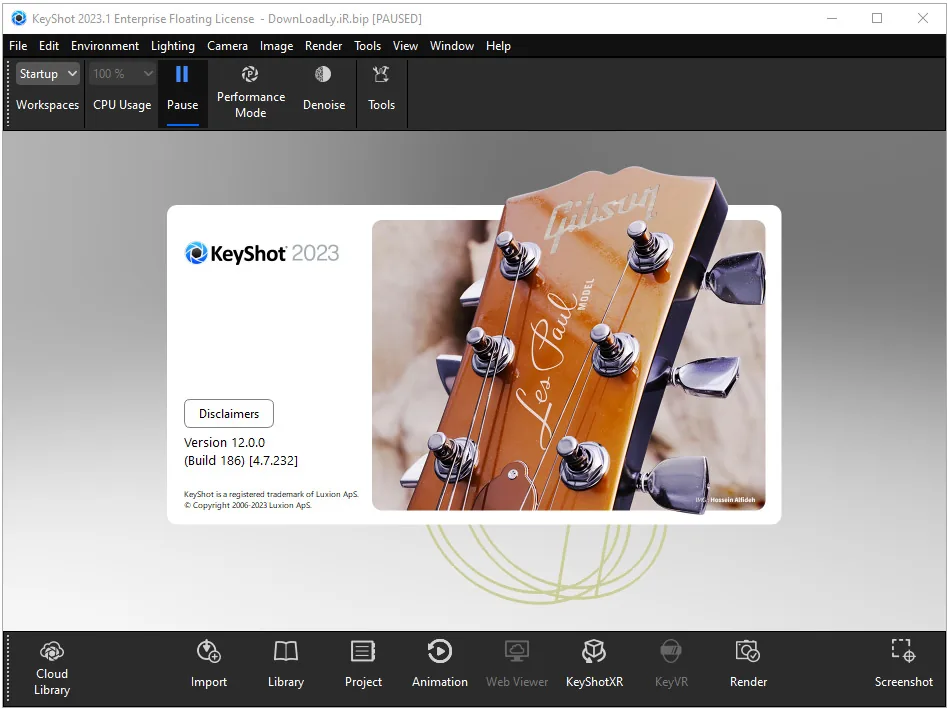This screenshot has height=709, width=948.
Task: Click the Les Paul guitar splash image
Action: (568, 364)
